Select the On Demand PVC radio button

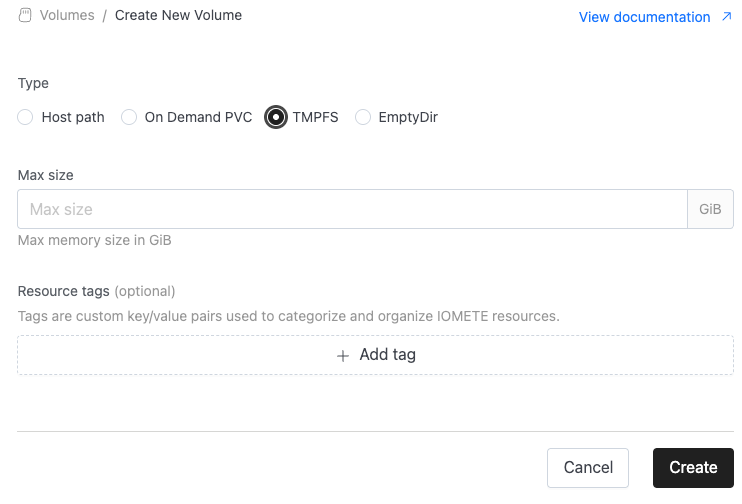coord(129,117)
